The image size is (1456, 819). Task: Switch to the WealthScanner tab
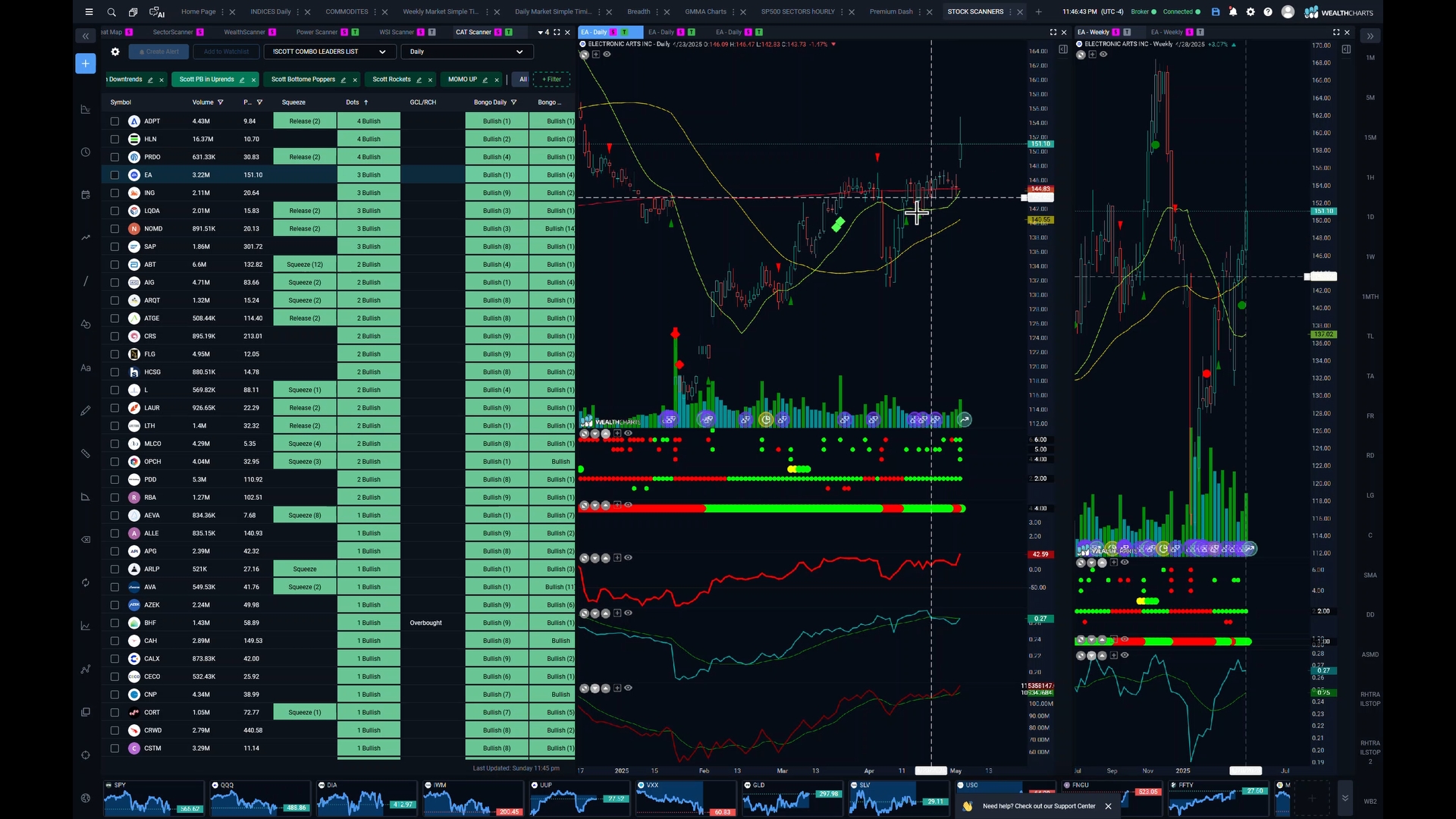click(244, 33)
